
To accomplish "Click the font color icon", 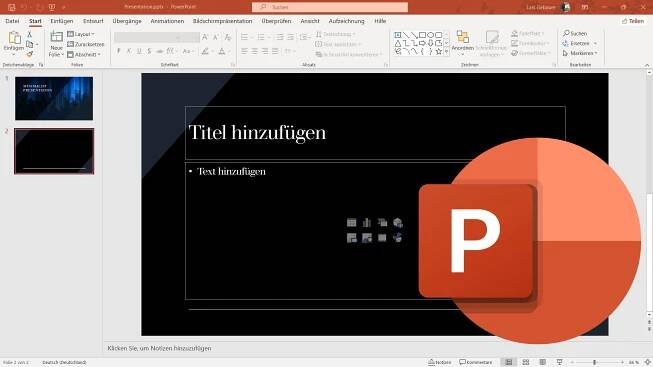I will point(222,51).
